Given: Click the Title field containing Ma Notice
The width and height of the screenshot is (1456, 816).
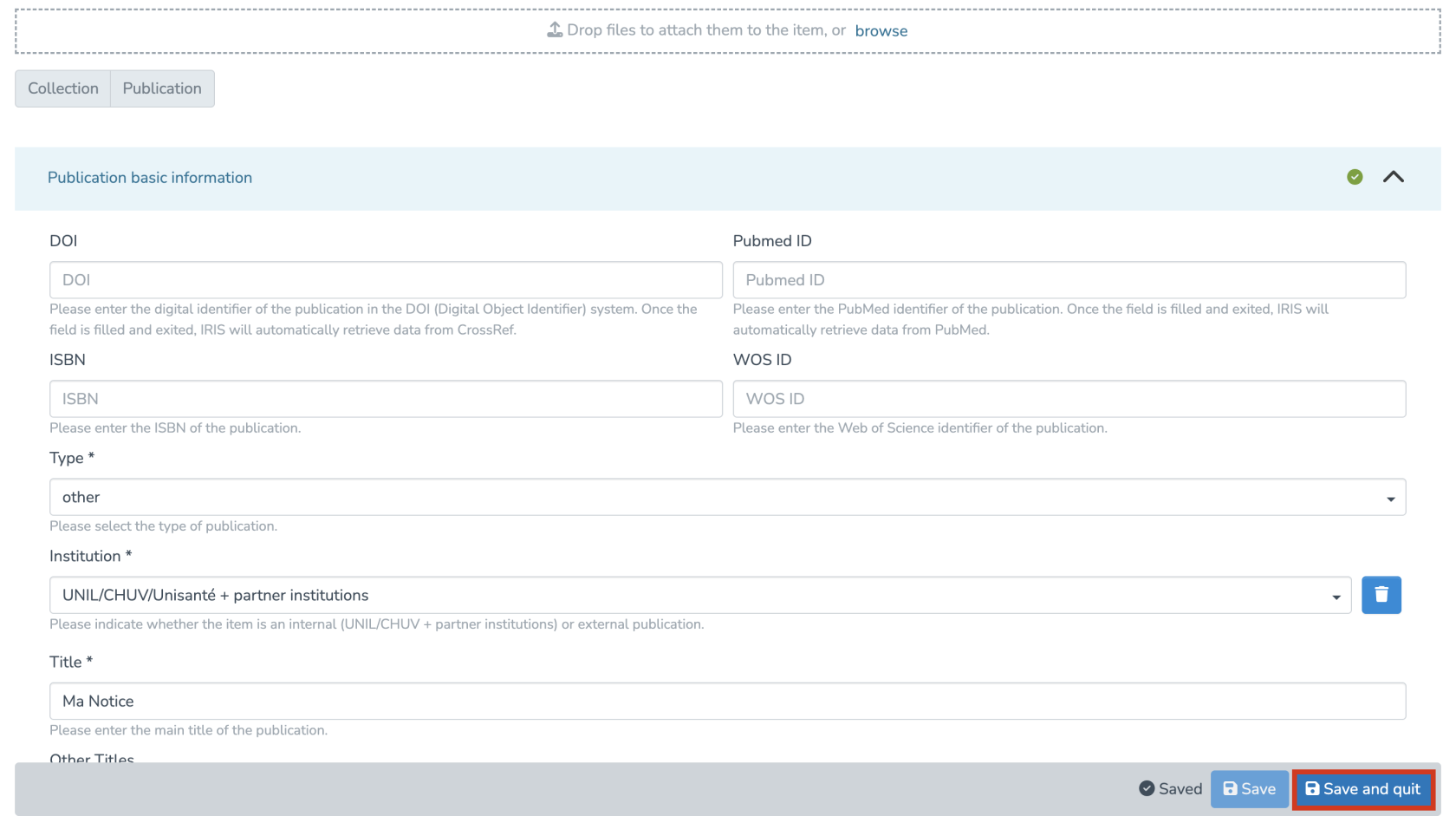Looking at the screenshot, I should 727,701.
